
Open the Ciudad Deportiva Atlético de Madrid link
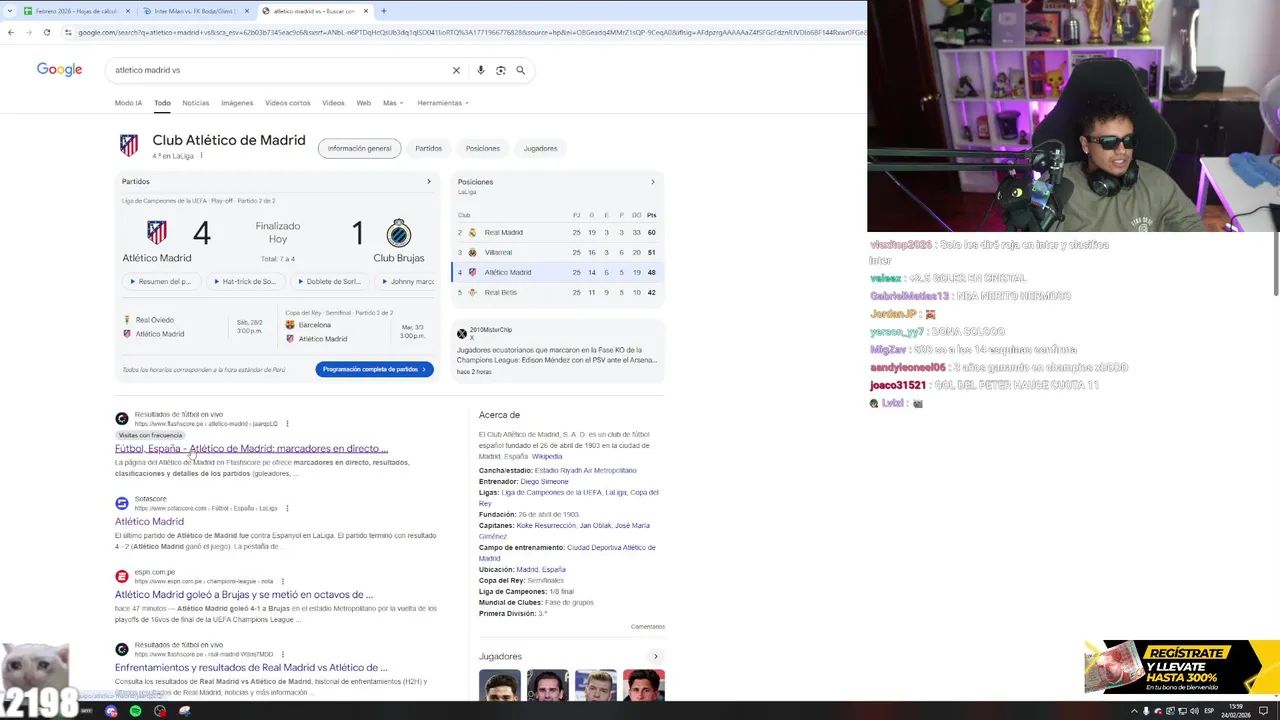coord(567,553)
